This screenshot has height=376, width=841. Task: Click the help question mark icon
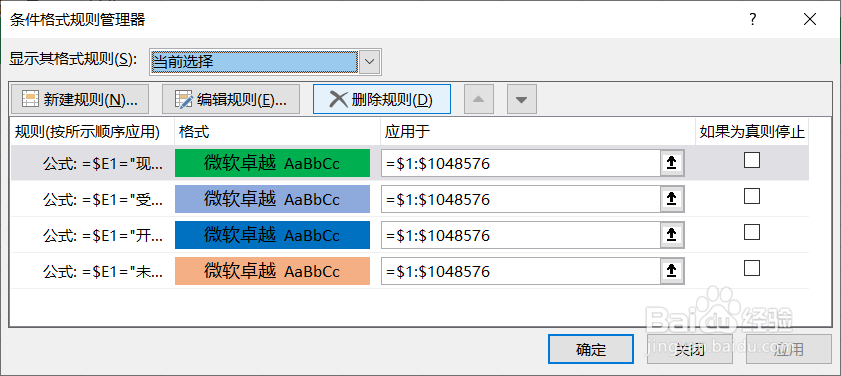pos(754,20)
